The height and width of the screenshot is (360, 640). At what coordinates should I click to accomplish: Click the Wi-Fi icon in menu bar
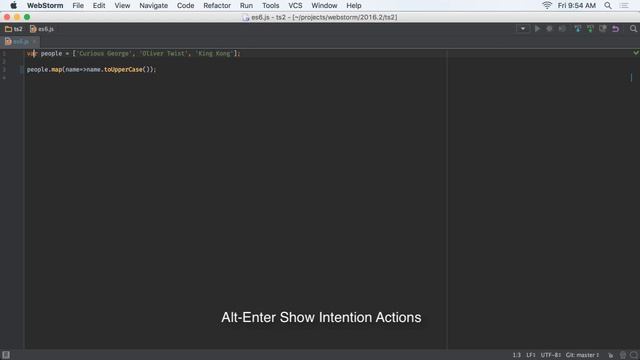click(547, 5)
